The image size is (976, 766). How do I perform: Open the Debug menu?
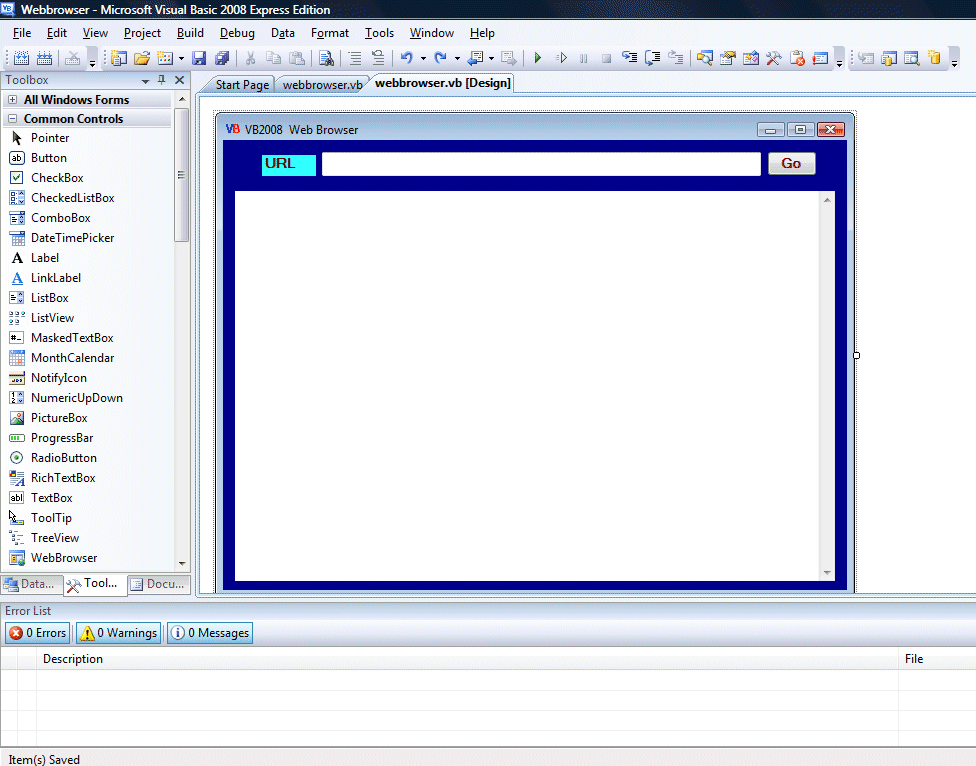point(237,33)
